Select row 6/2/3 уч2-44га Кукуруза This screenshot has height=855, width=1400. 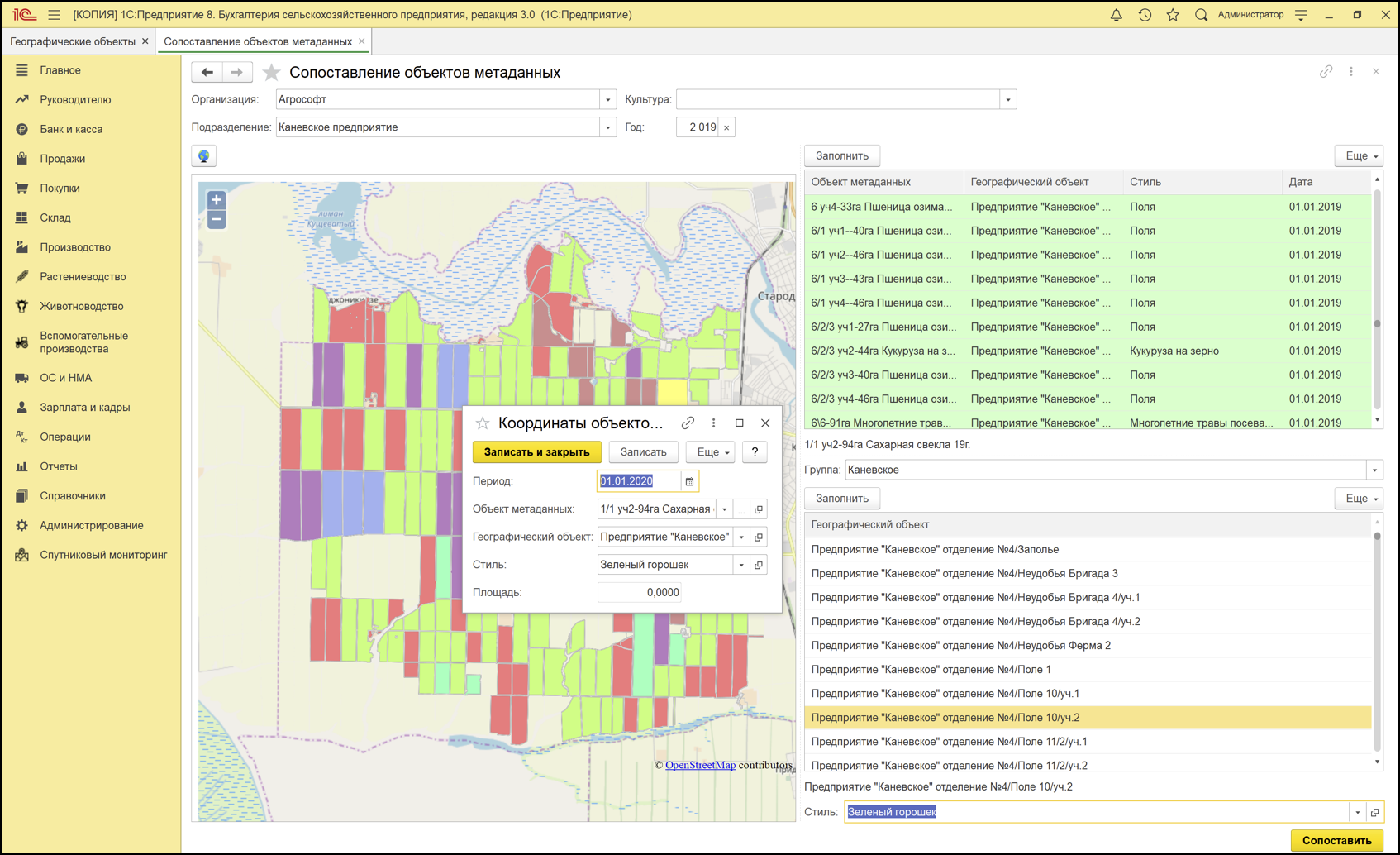click(1088, 351)
